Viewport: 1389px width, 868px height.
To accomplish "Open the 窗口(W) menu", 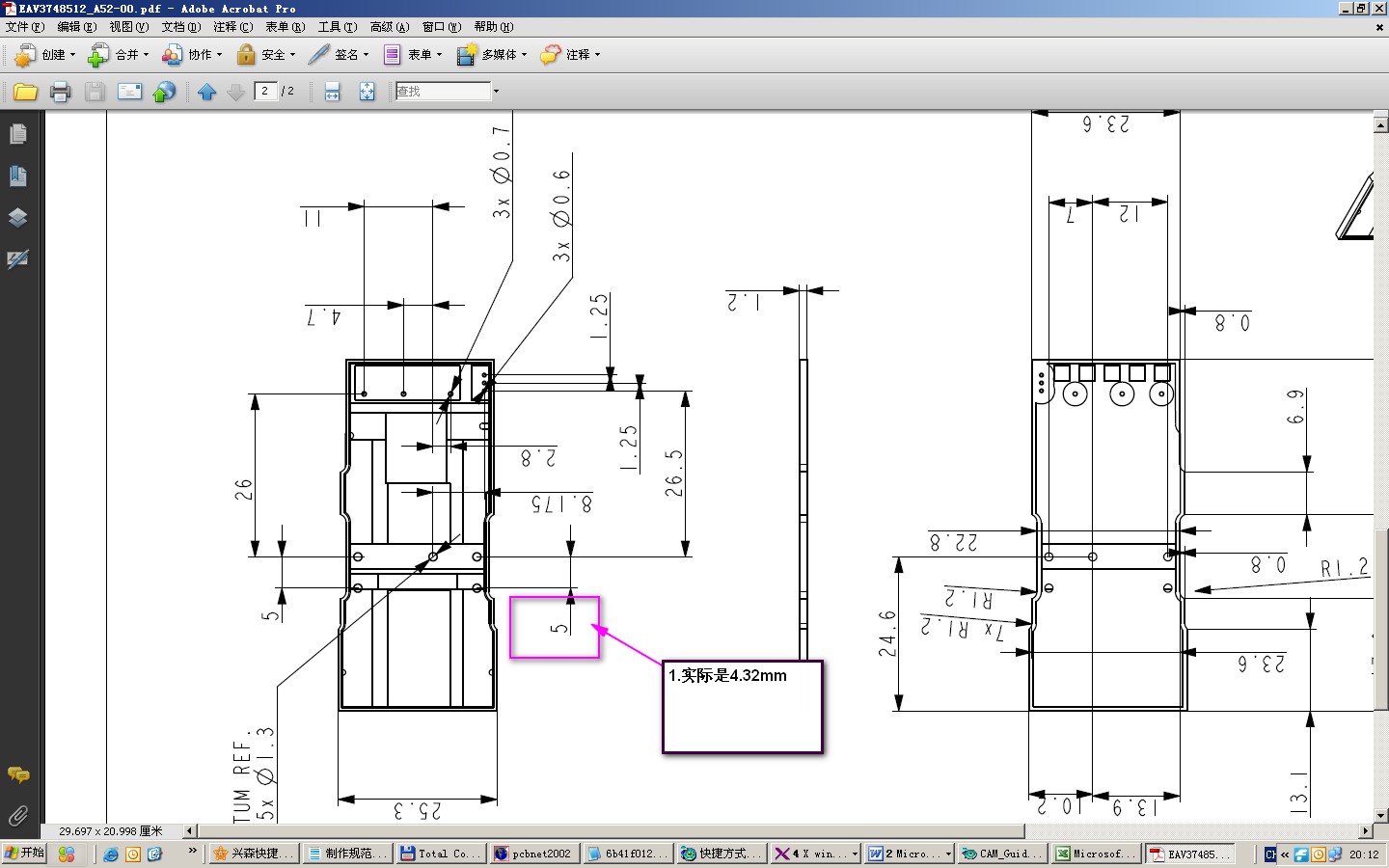I will click(x=442, y=27).
